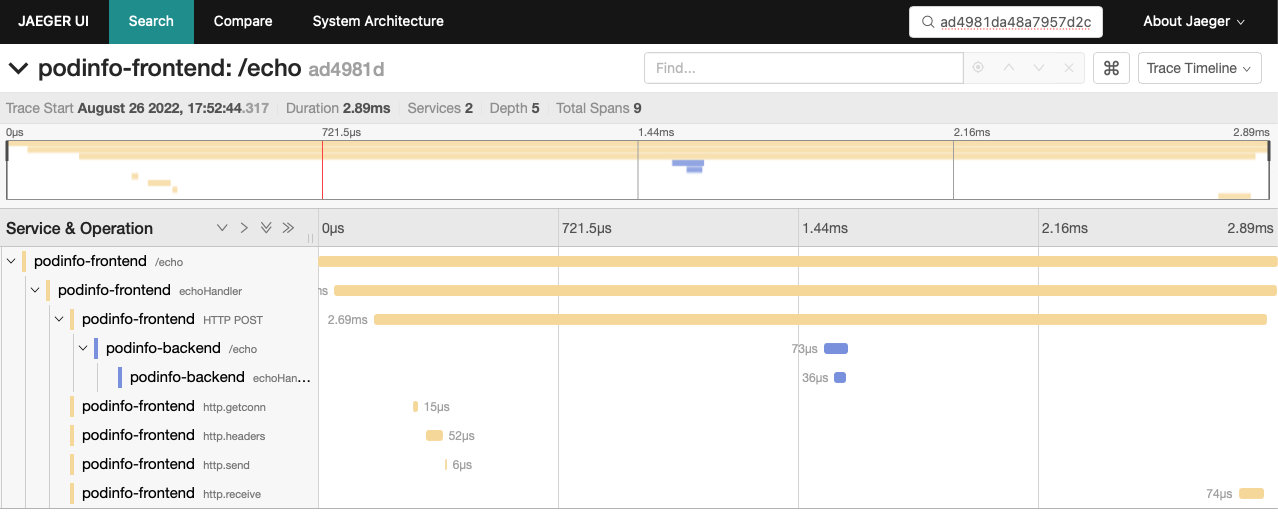Collapse the trace header title chevron
Screen dimensions: 1278x520
point(18,69)
